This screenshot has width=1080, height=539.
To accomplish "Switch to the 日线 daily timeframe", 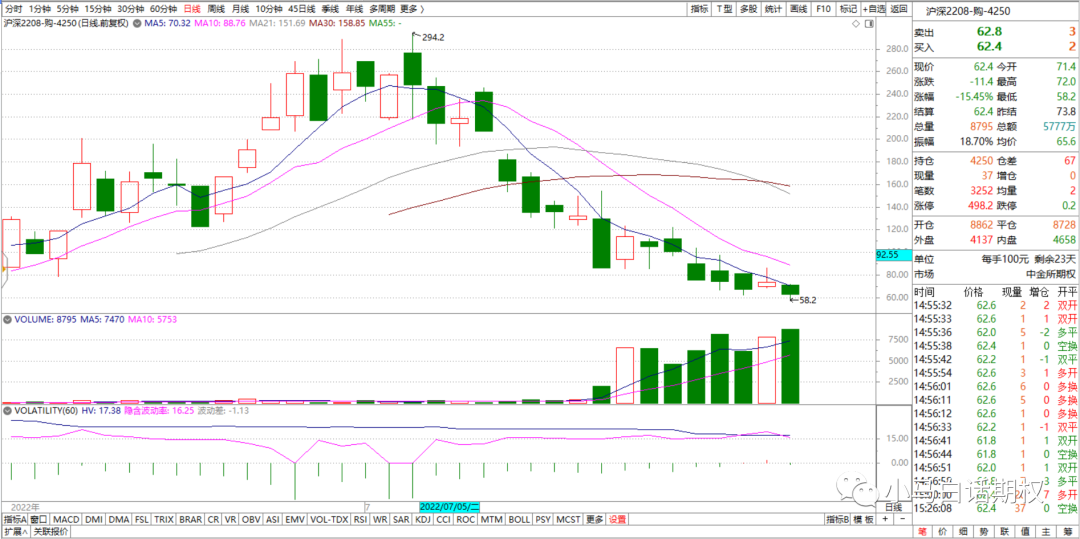I will [x=191, y=8].
